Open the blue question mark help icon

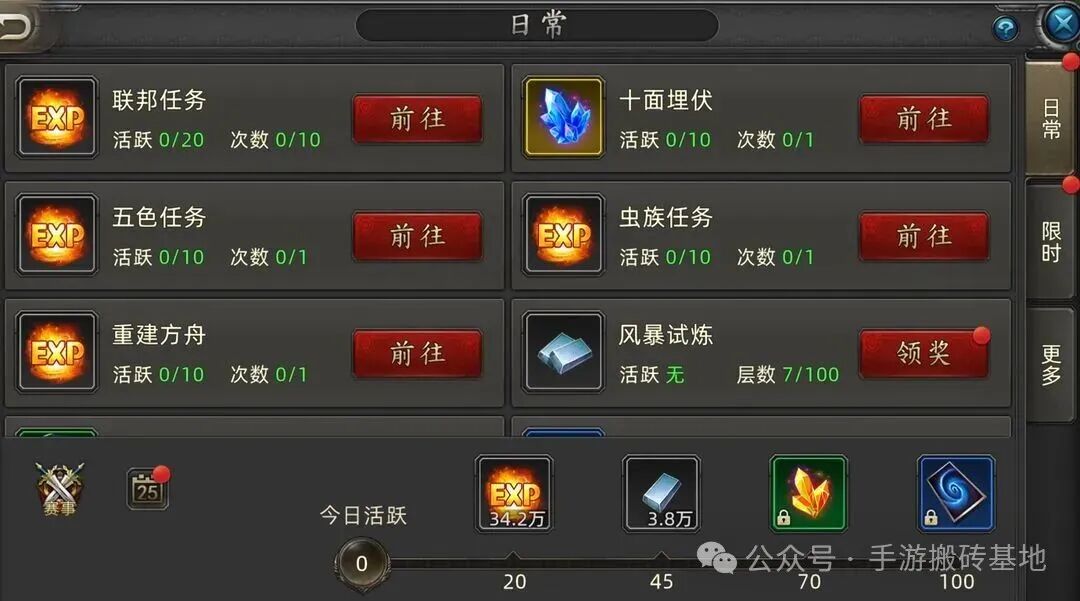pos(1006,28)
